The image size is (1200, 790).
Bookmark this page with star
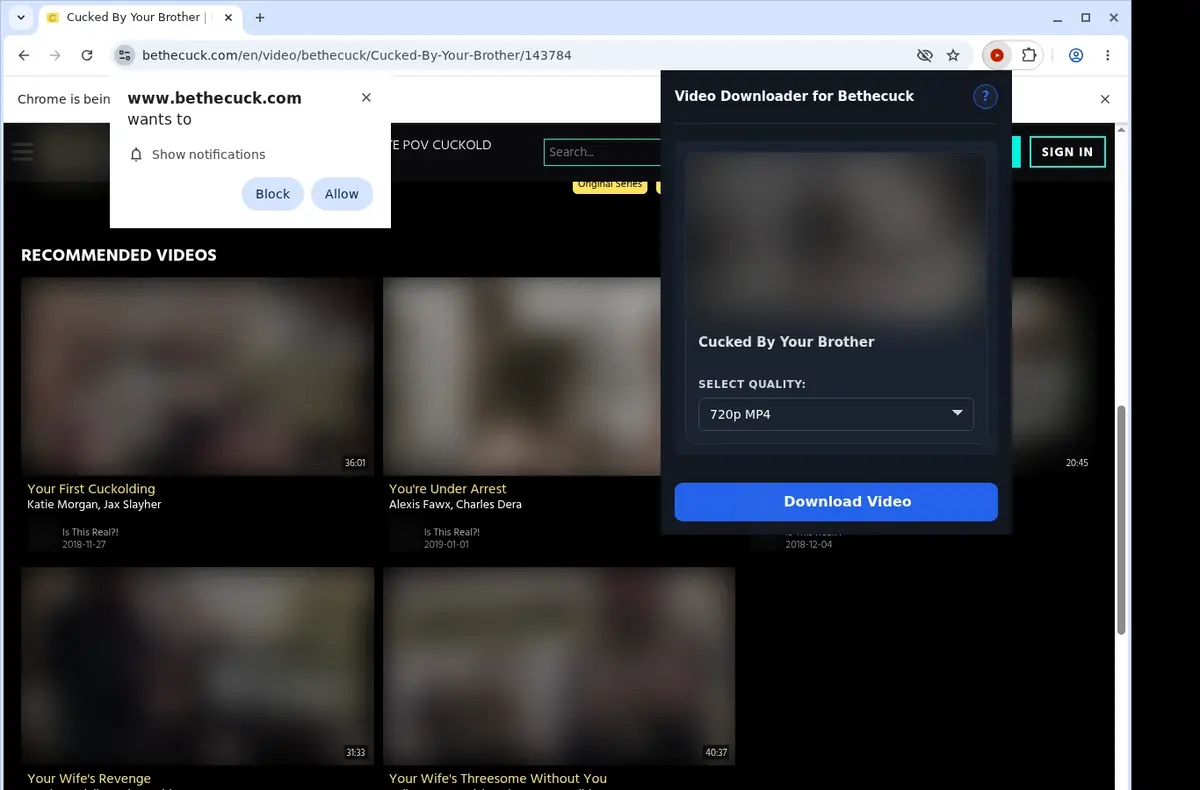coord(953,55)
